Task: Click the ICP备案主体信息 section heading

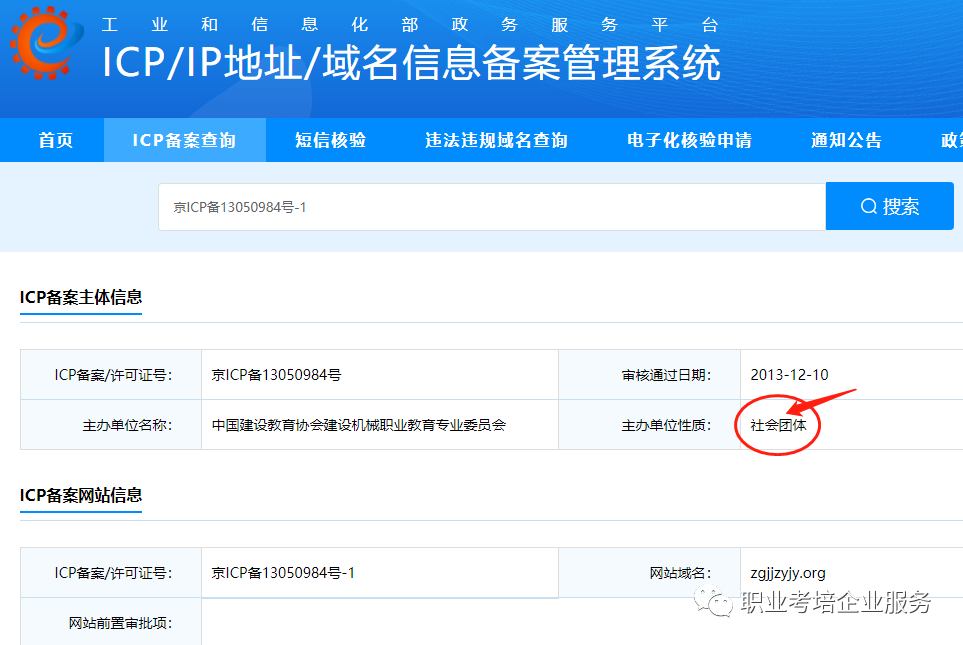Action: (x=81, y=297)
